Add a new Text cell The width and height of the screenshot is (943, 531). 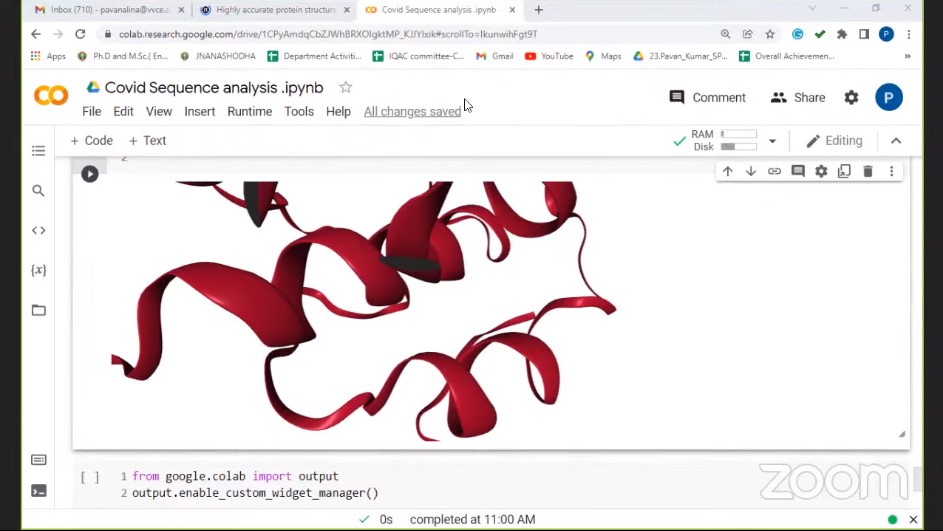click(147, 141)
